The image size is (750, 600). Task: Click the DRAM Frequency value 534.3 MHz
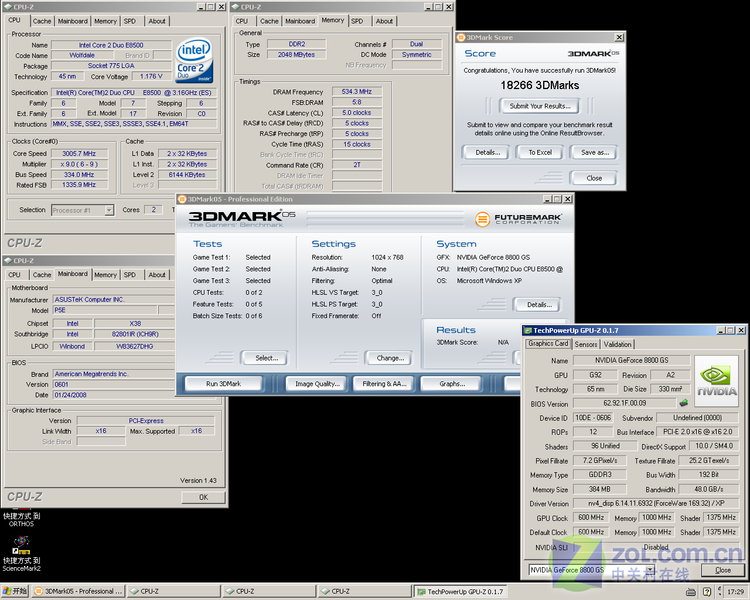(357, 91)
